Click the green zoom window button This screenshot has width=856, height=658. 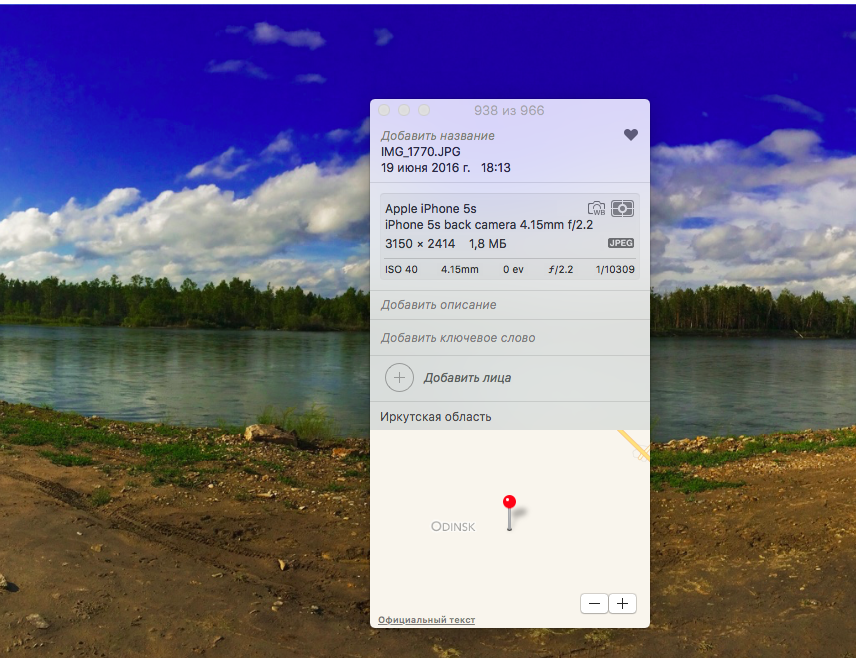(424, 110)
